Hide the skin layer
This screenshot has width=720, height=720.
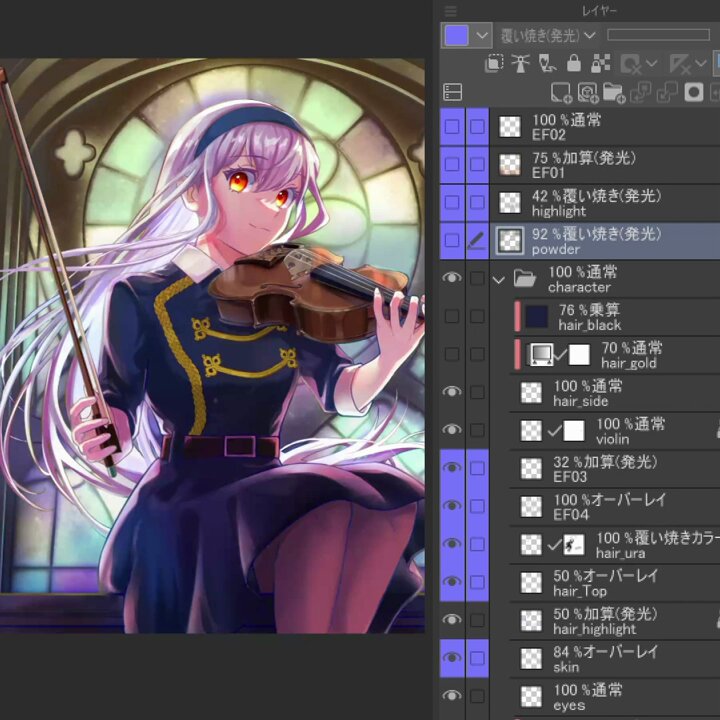(x=452, y=658)
